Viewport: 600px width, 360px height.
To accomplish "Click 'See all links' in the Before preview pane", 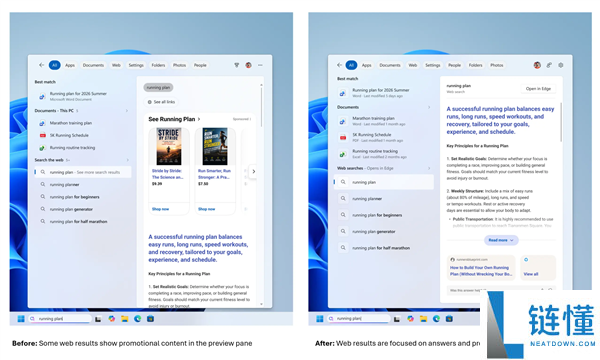I will point(161,102).
